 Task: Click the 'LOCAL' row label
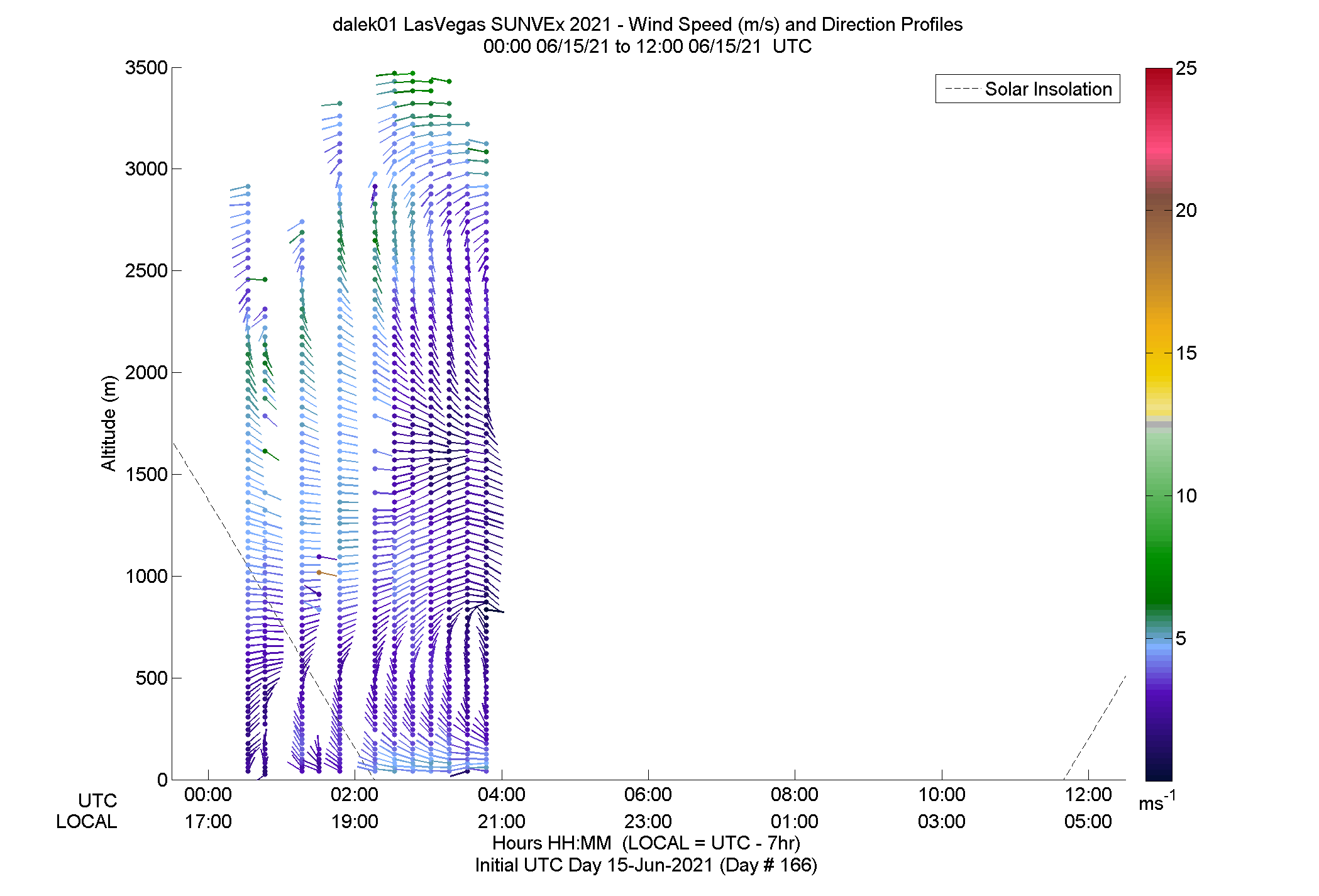[87, 821]
